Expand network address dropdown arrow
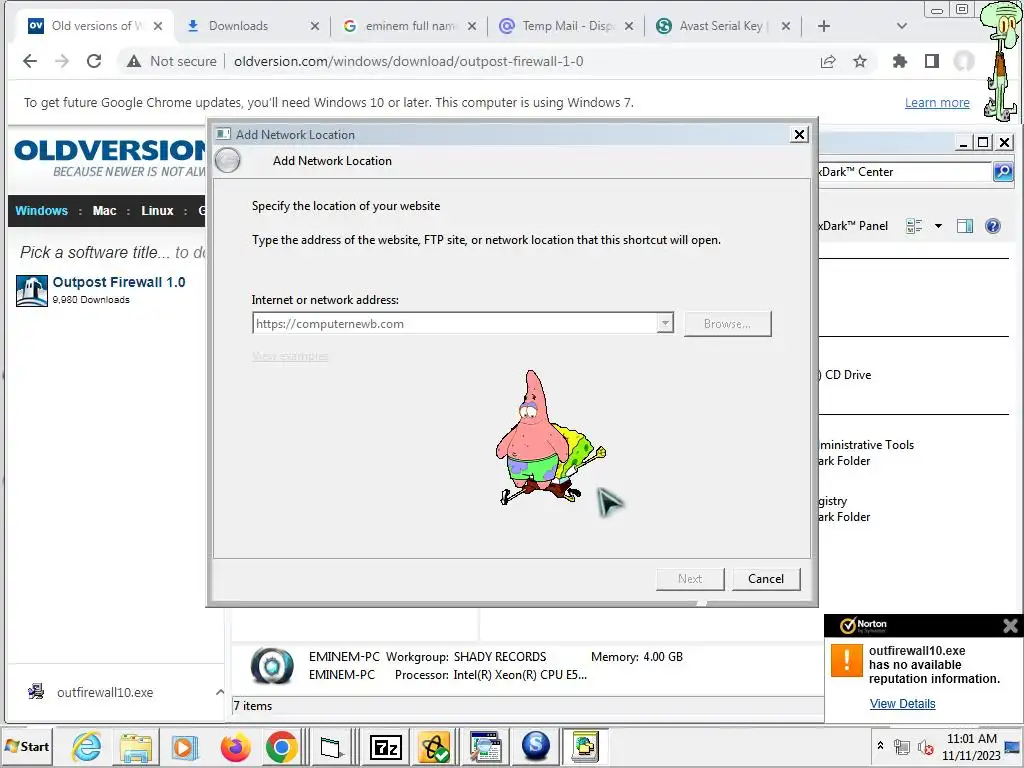Viewport: 1024px width, 768px height. tap(665, 323)
